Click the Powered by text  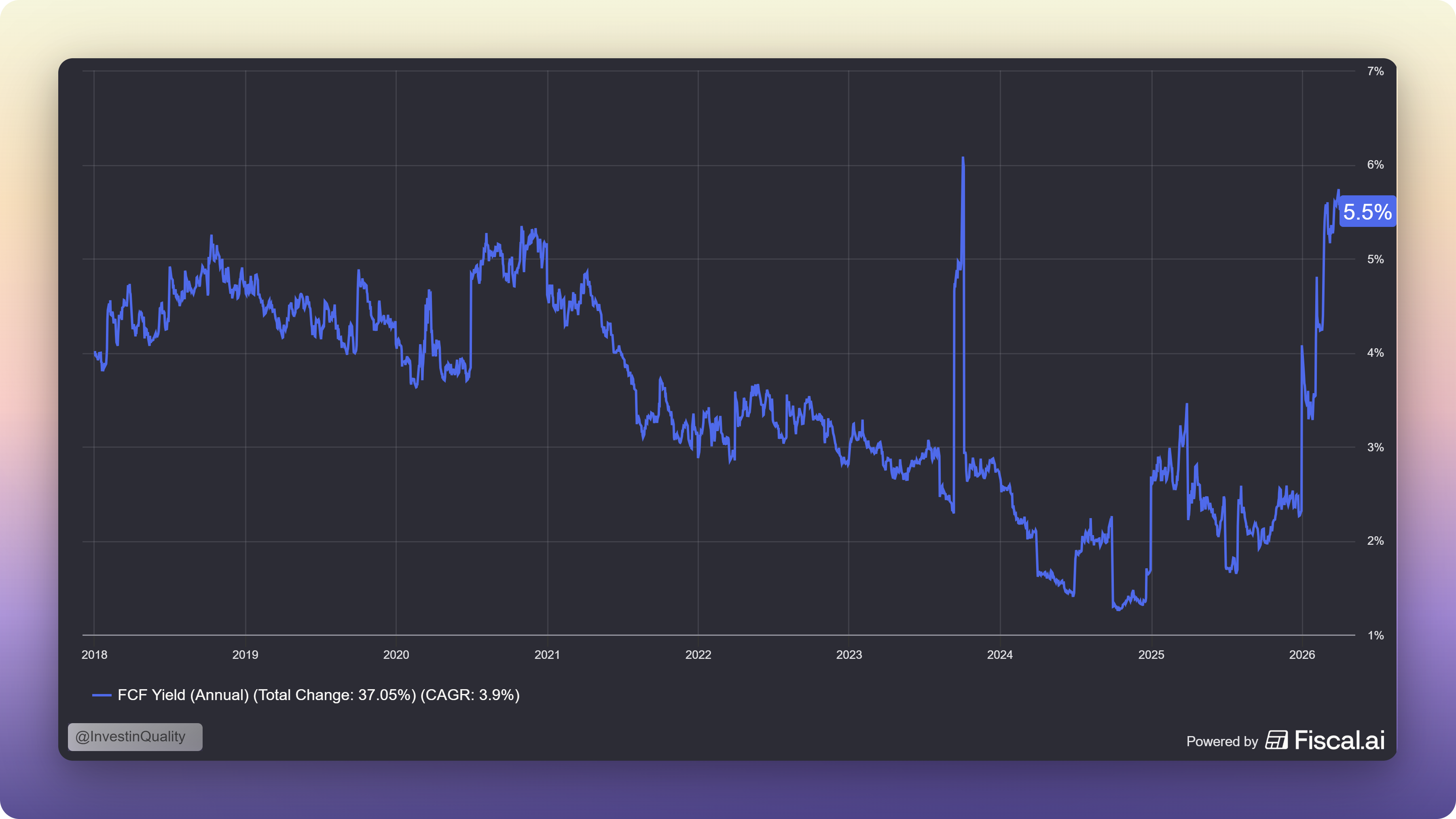coord(1222,742)
